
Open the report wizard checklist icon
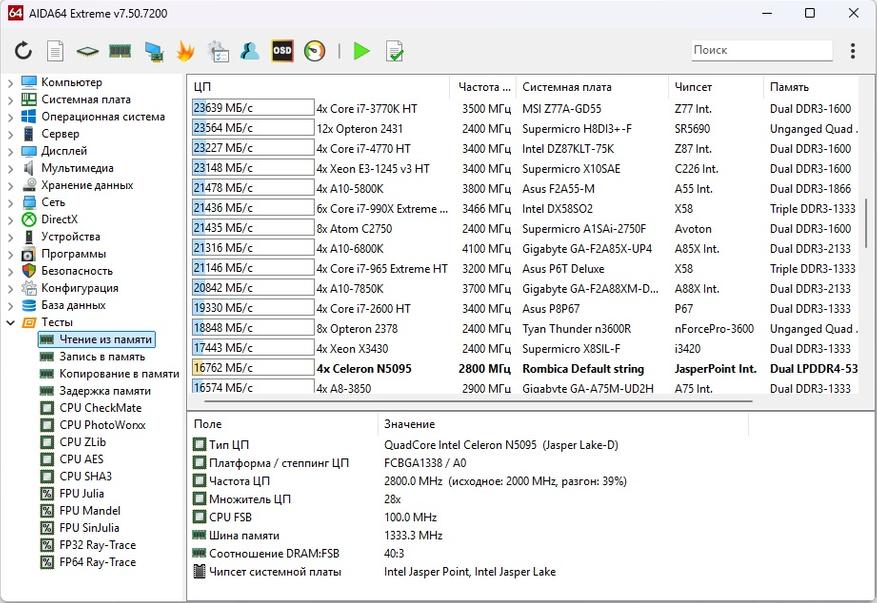click(x=218, y=51)
